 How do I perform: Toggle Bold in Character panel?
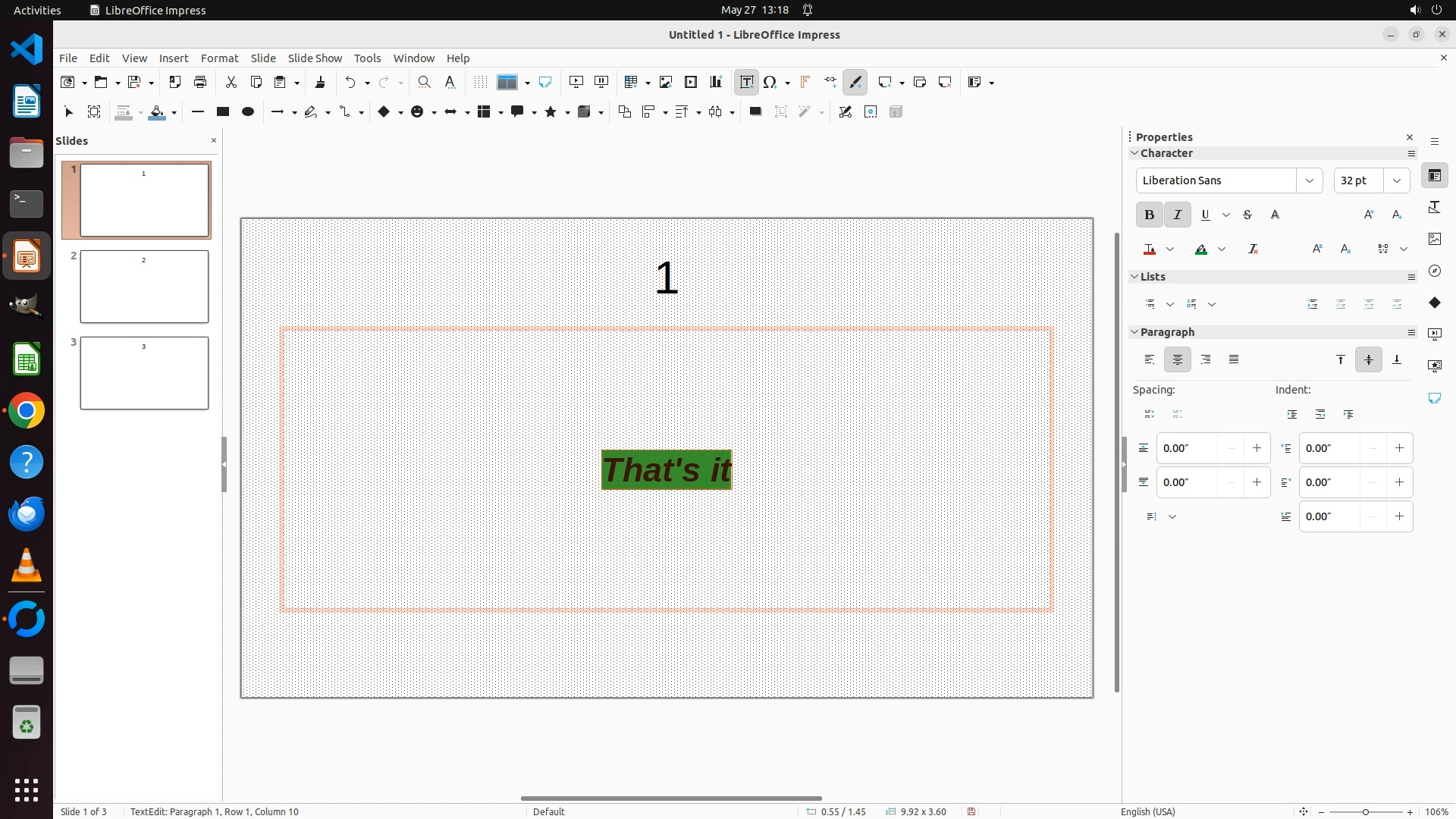[x=1149, y=215]
